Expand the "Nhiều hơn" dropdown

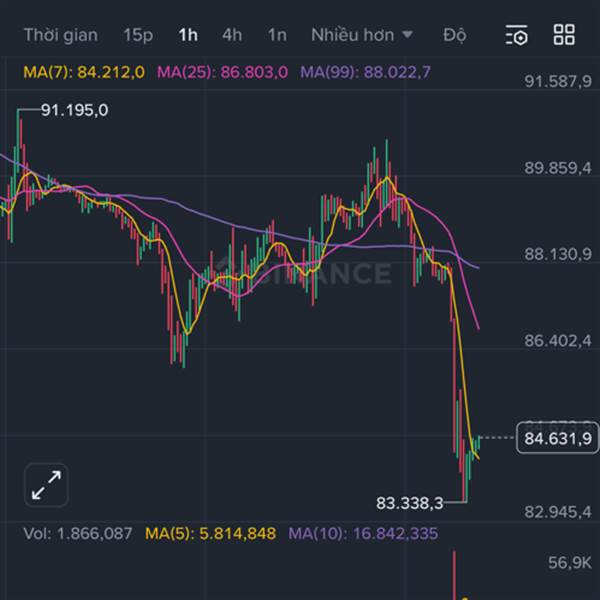[362, 35]
